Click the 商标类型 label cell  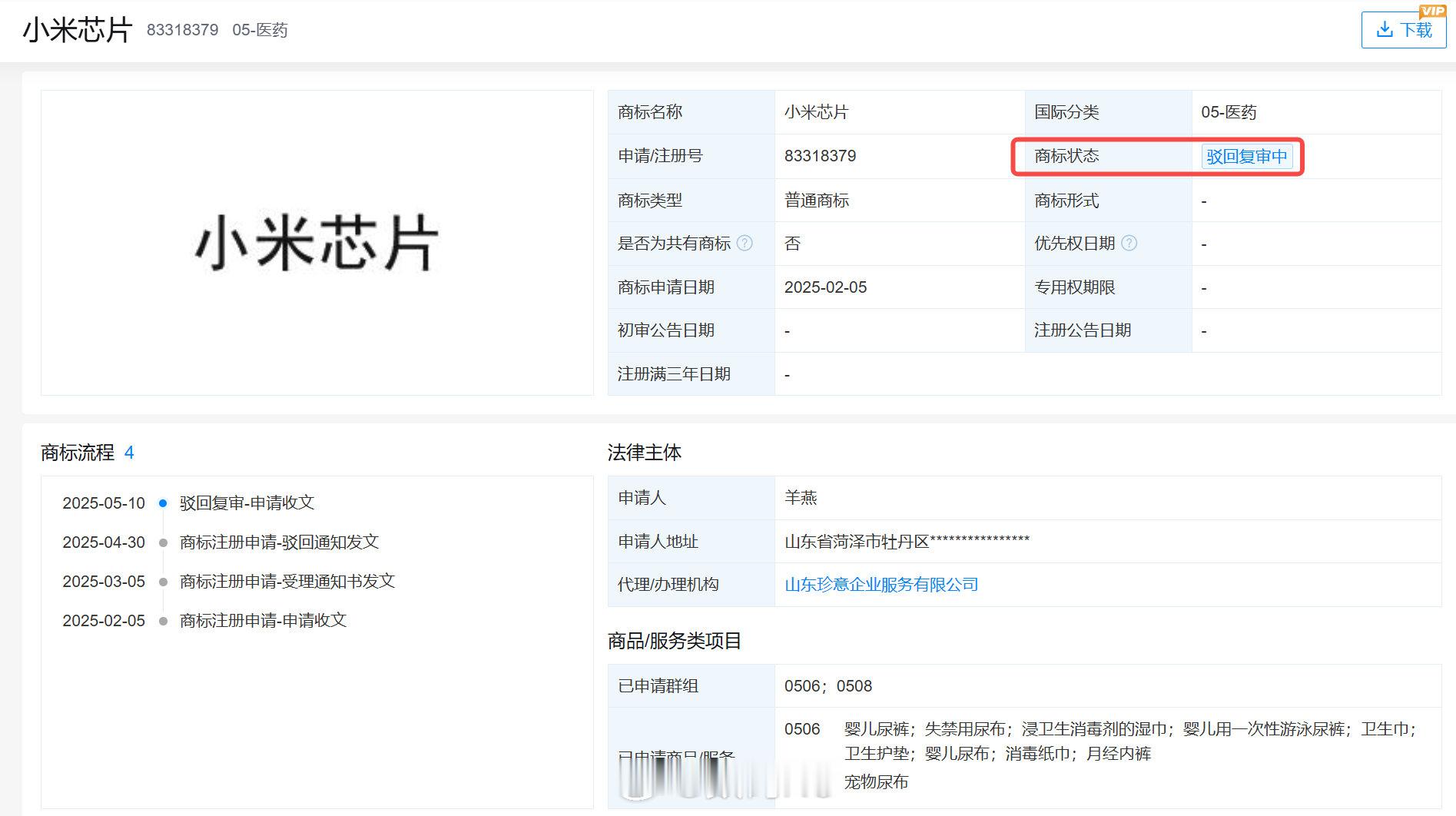coord(692,201)
